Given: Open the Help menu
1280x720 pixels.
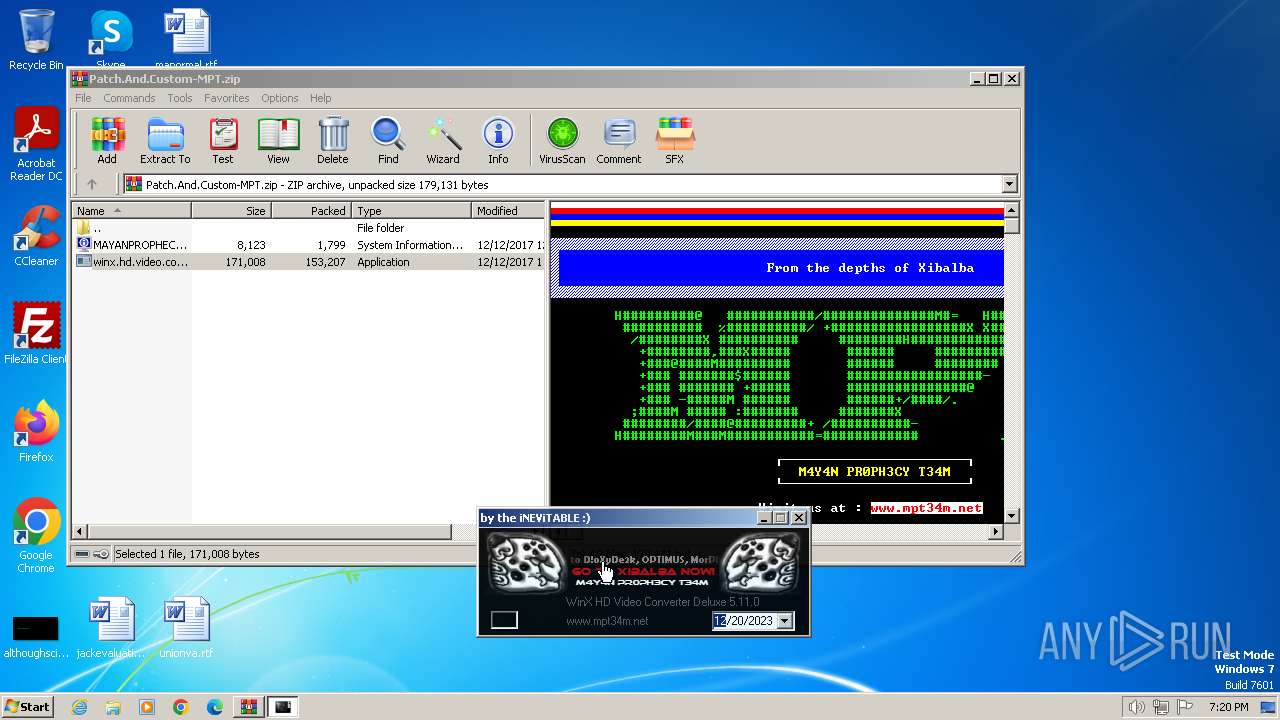Looking at the screenshot, I should pos(320,98).
